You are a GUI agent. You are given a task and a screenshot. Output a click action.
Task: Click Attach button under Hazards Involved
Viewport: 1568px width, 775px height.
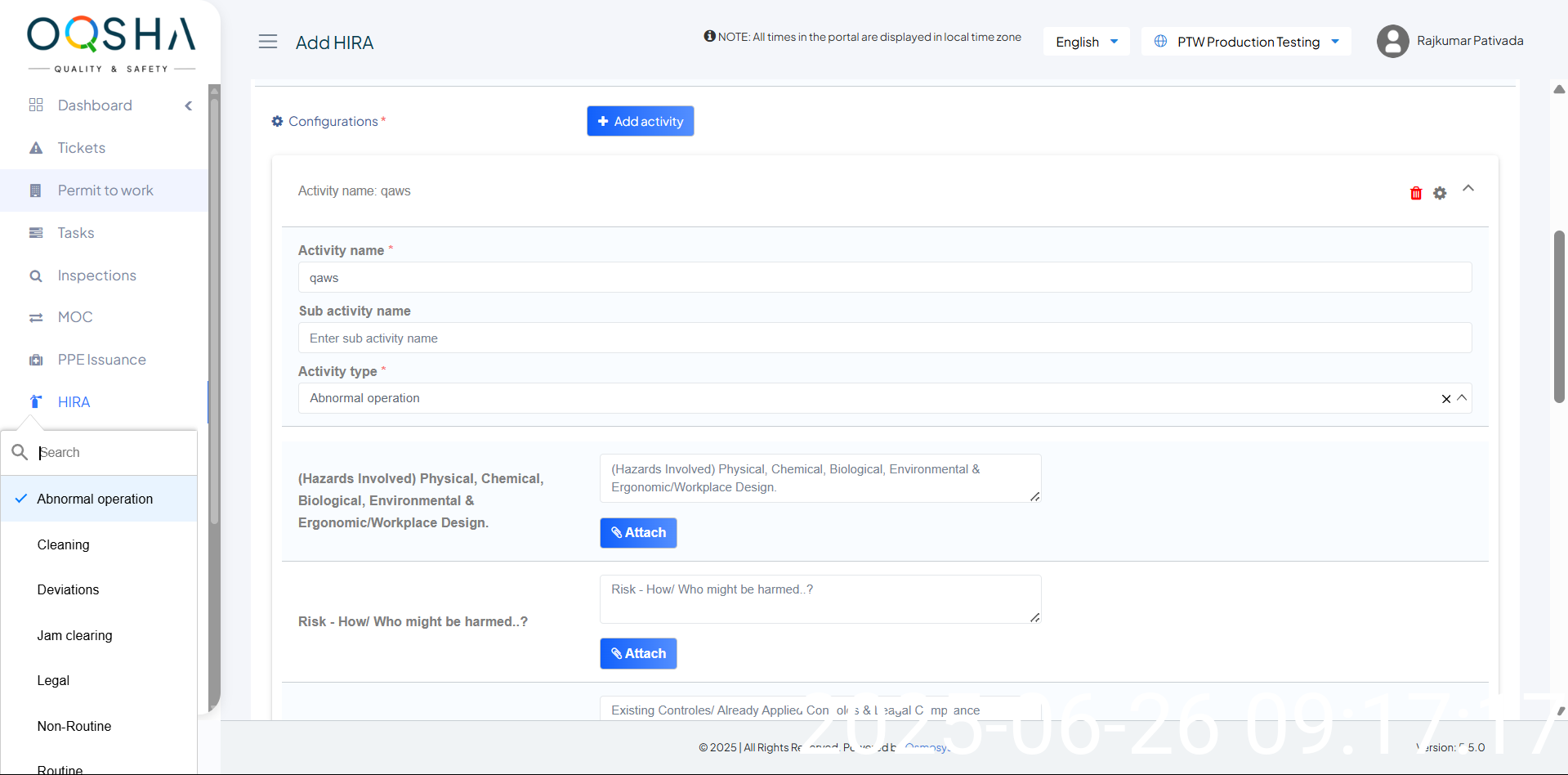click(x=638, y=533)
